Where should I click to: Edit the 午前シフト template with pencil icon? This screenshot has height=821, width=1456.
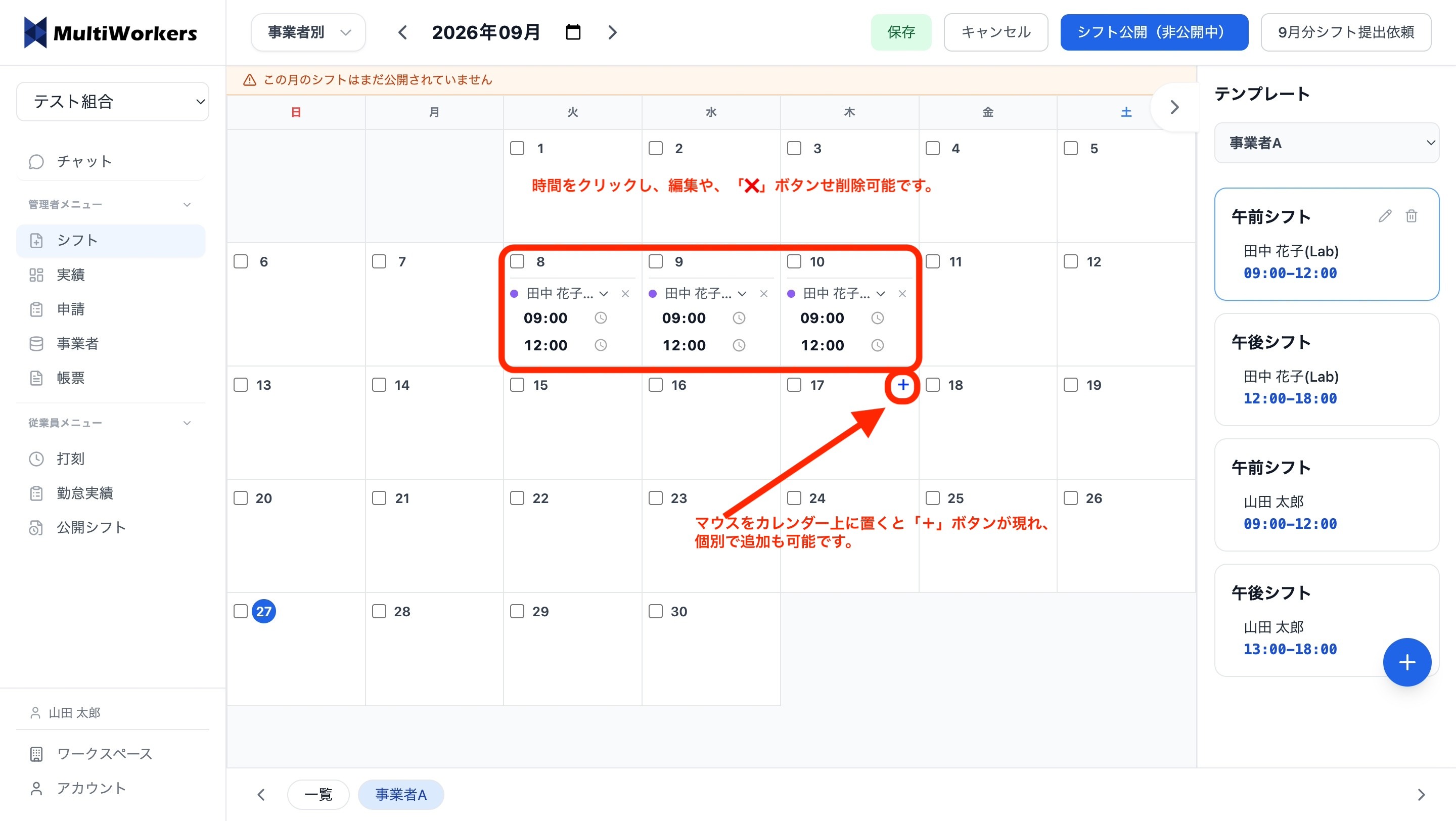1384,216
